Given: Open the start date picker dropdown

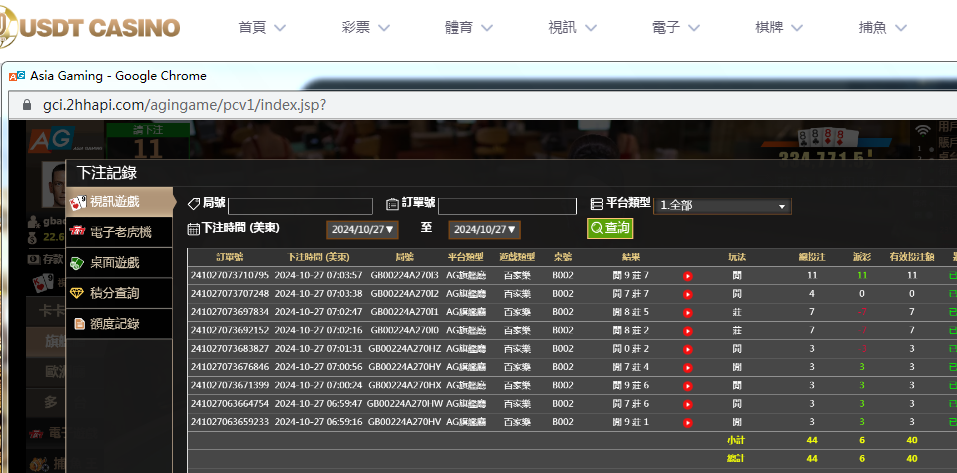Looking at the screenshot, I should (362, 230).
